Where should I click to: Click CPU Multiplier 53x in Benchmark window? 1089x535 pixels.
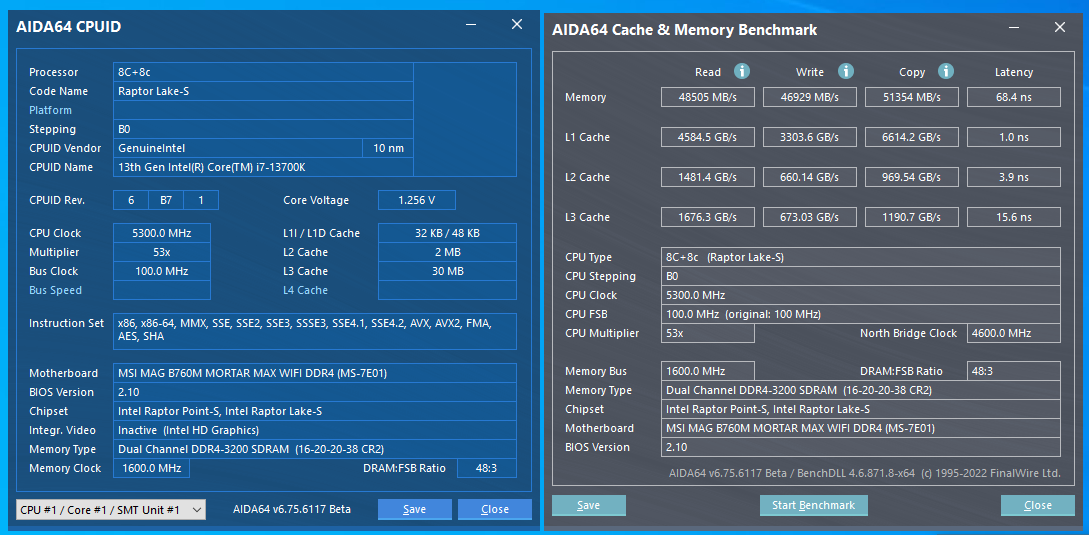coord(708,334)
